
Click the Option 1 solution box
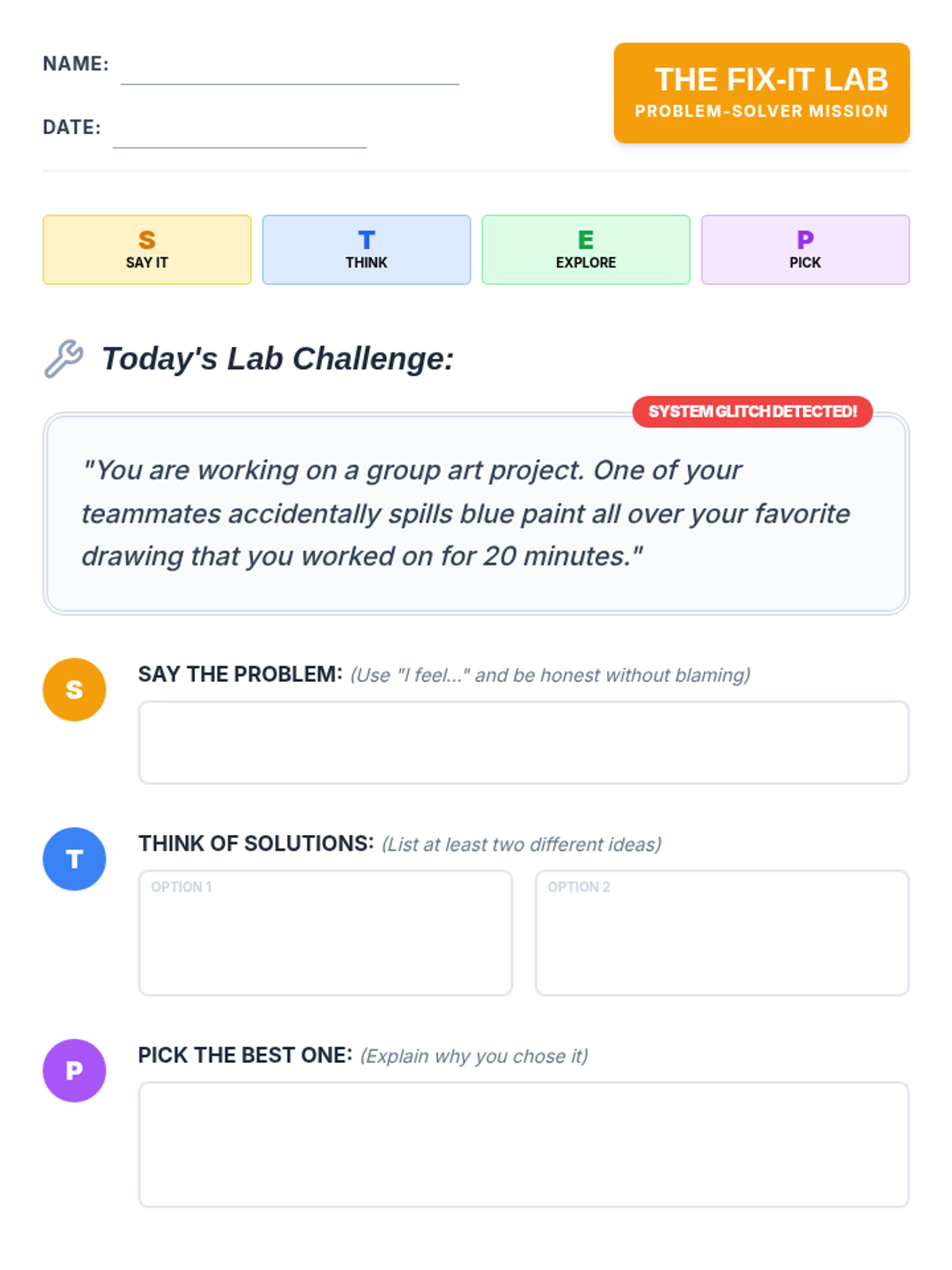(325, 933)
